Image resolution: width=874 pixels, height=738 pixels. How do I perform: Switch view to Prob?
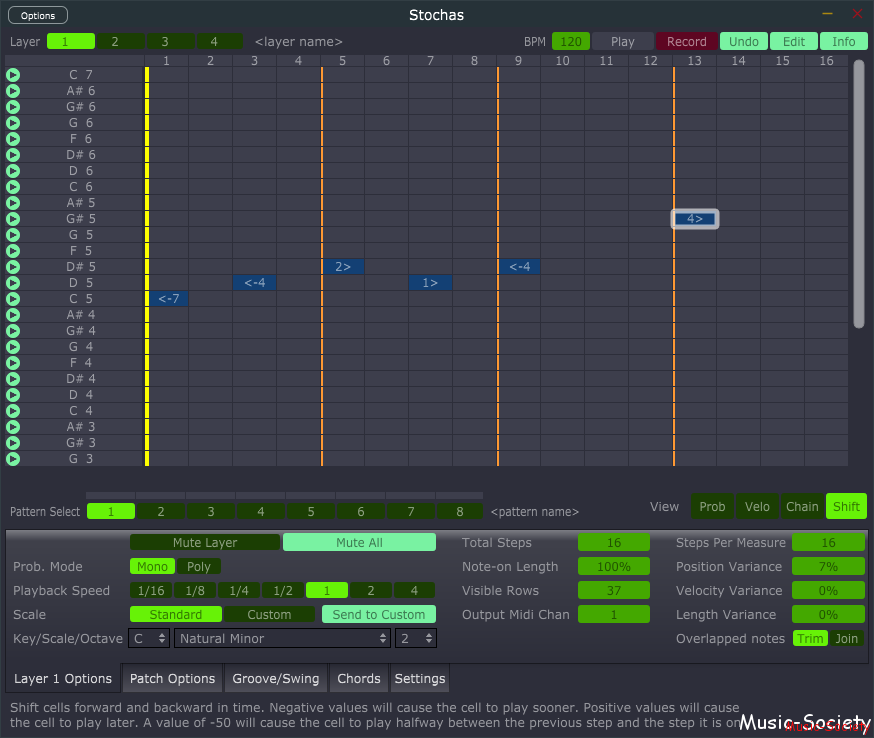pos(712,507)
